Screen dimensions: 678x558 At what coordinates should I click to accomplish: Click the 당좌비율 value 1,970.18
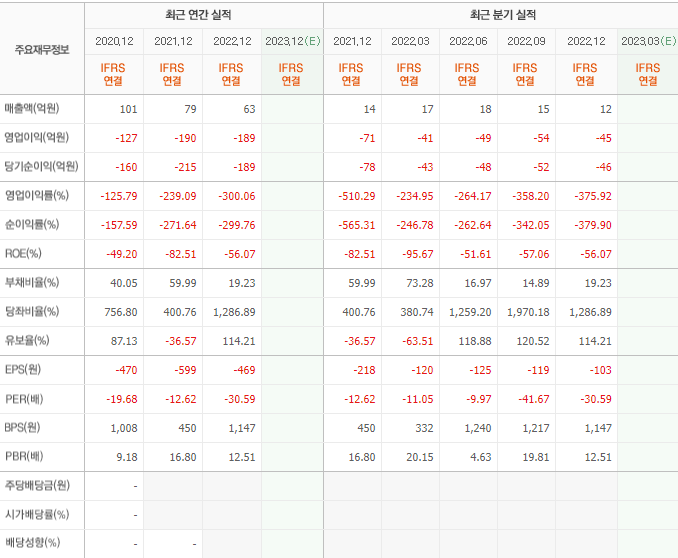pos(528,312)
